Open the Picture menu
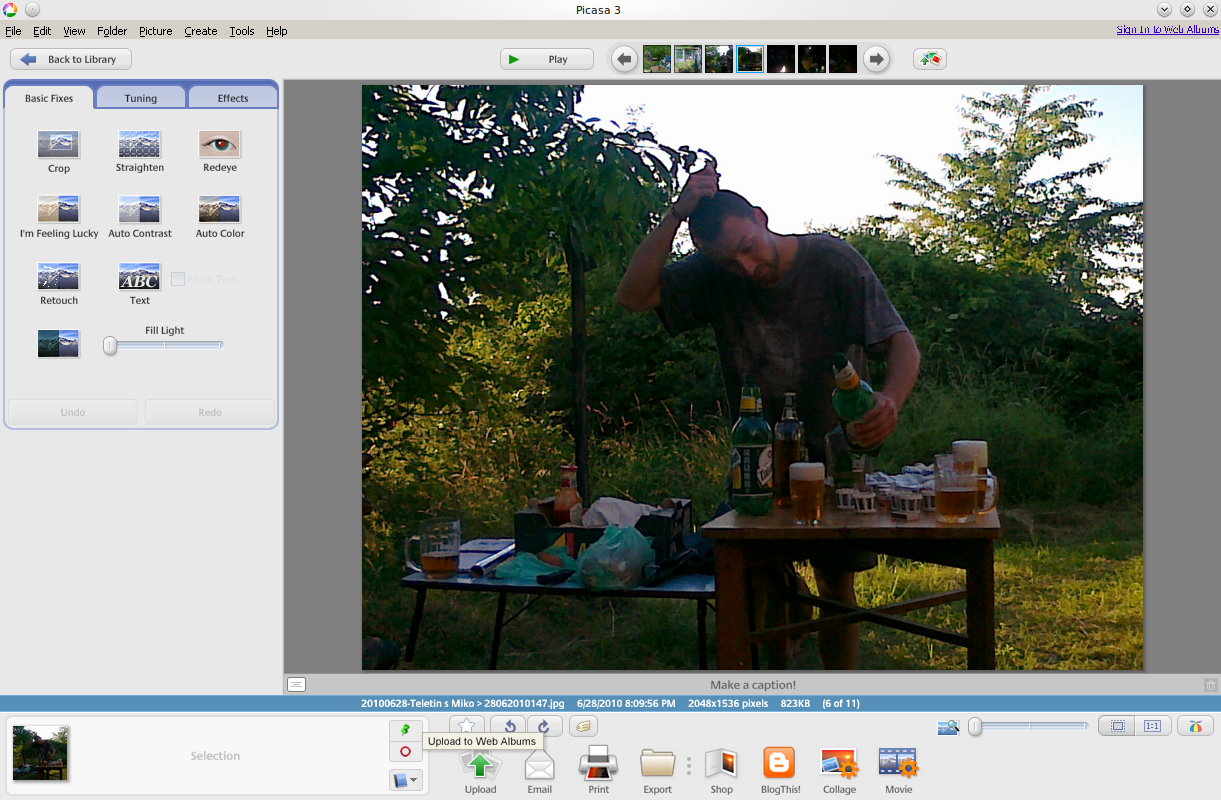The height and width of the screenshot is (800, 1221). [x=155, y=31]
